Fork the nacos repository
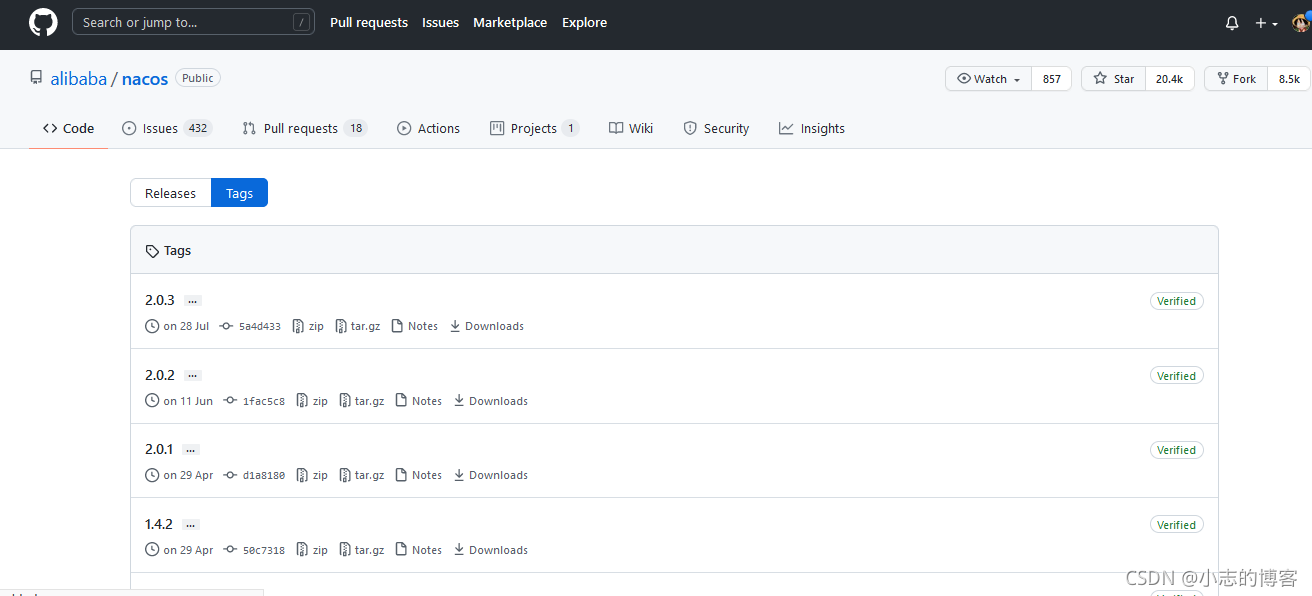The width and height of the screenshot is (1312, 596). 1236,79
